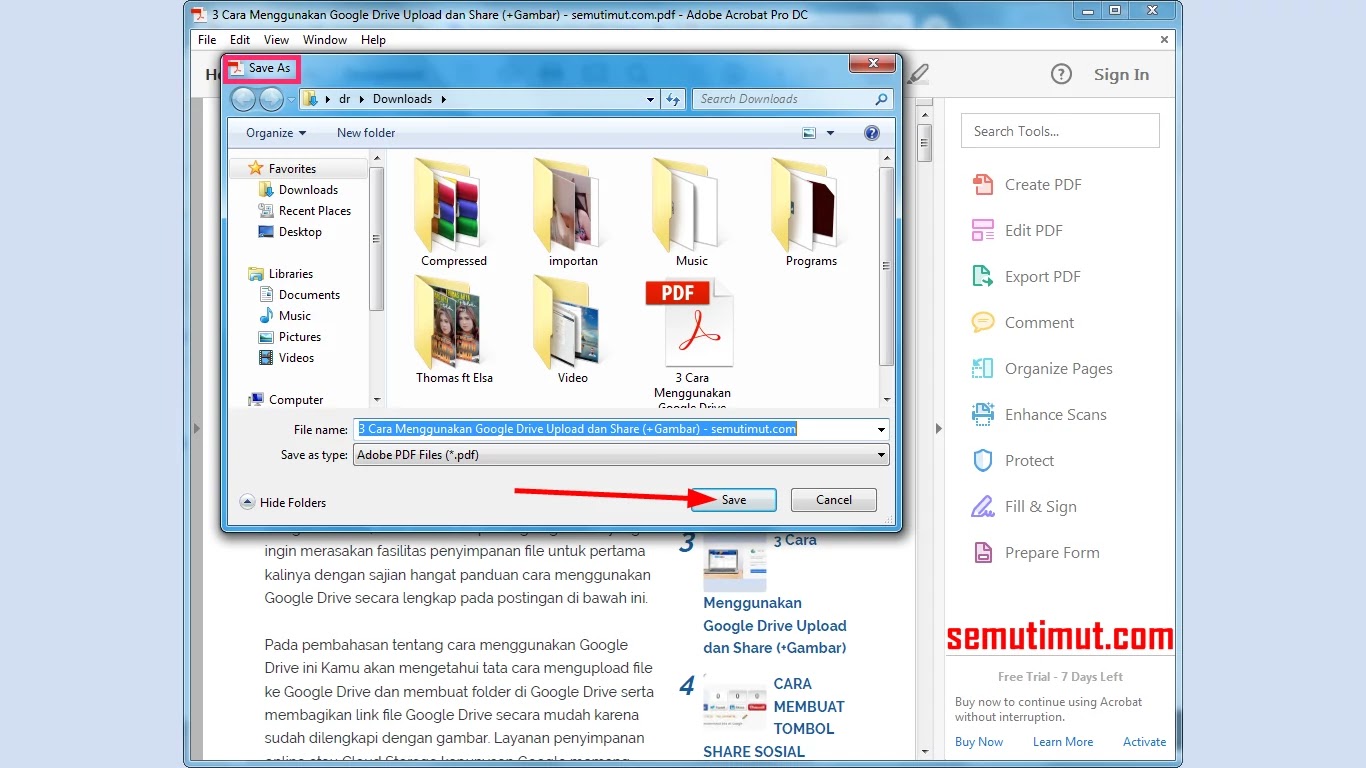Expand the view options dropdown arrow
Viewport: 1366px width, 768px height.
pyautogui.click(x=830, y=133)
